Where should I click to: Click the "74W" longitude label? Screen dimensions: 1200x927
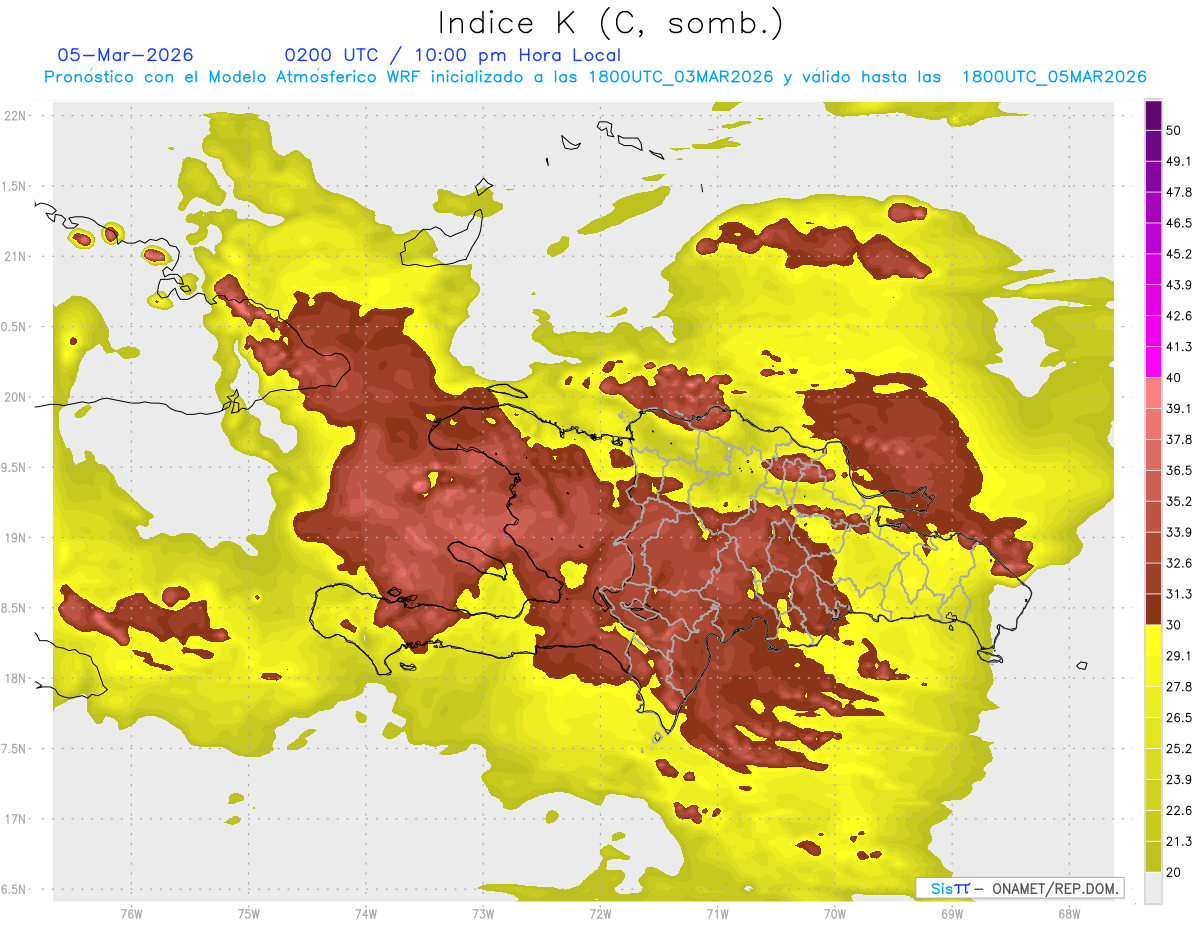(366, 913)
